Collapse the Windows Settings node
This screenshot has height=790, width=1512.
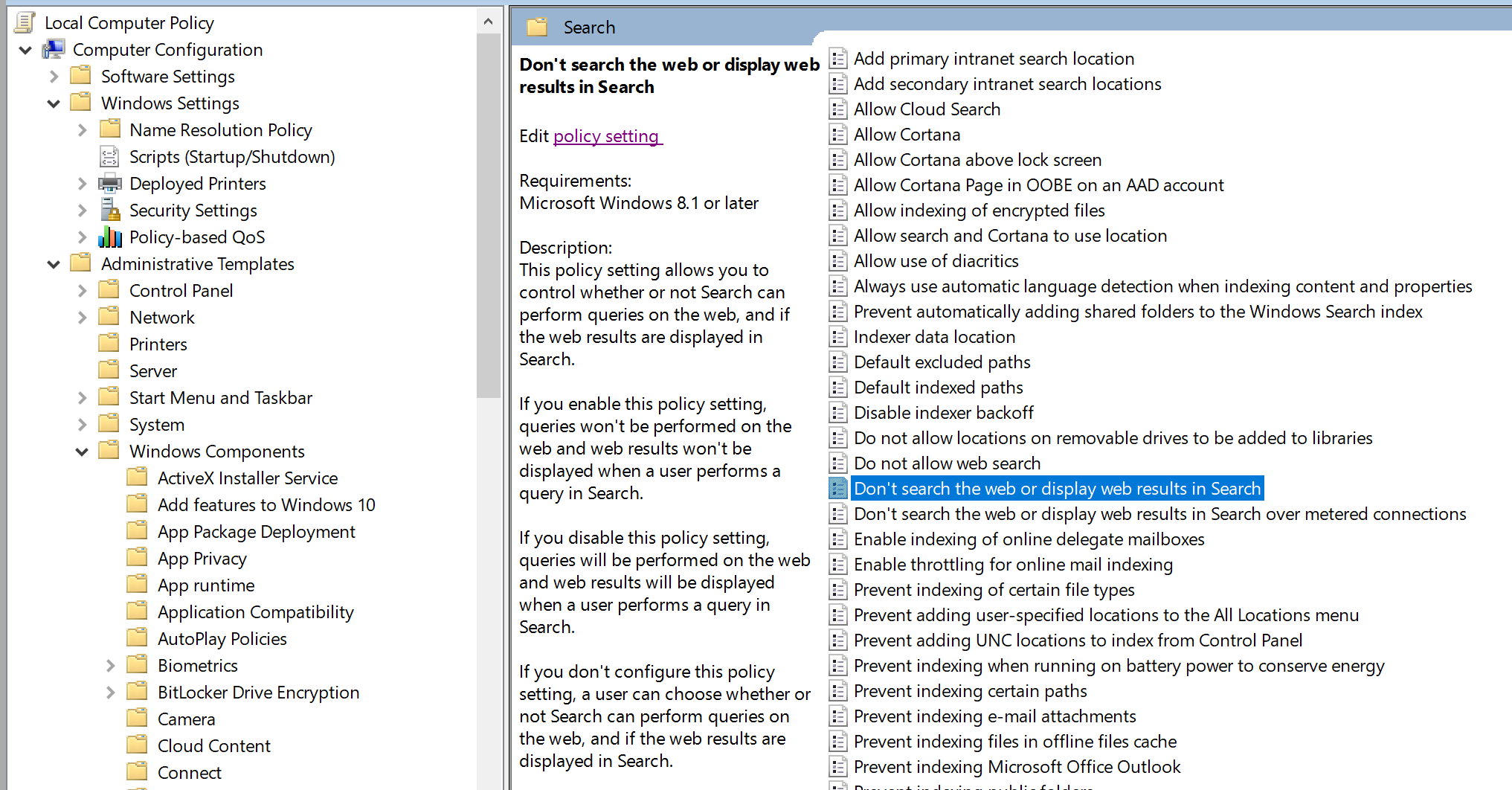tap(54, 103)
